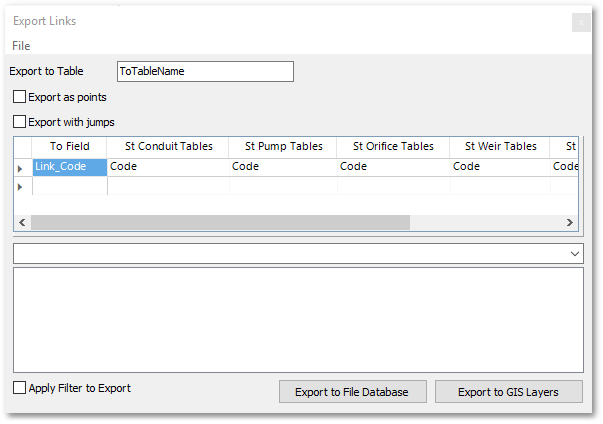
Task: Click the scroll left arrow of grid
Action: tap(22, 223)
